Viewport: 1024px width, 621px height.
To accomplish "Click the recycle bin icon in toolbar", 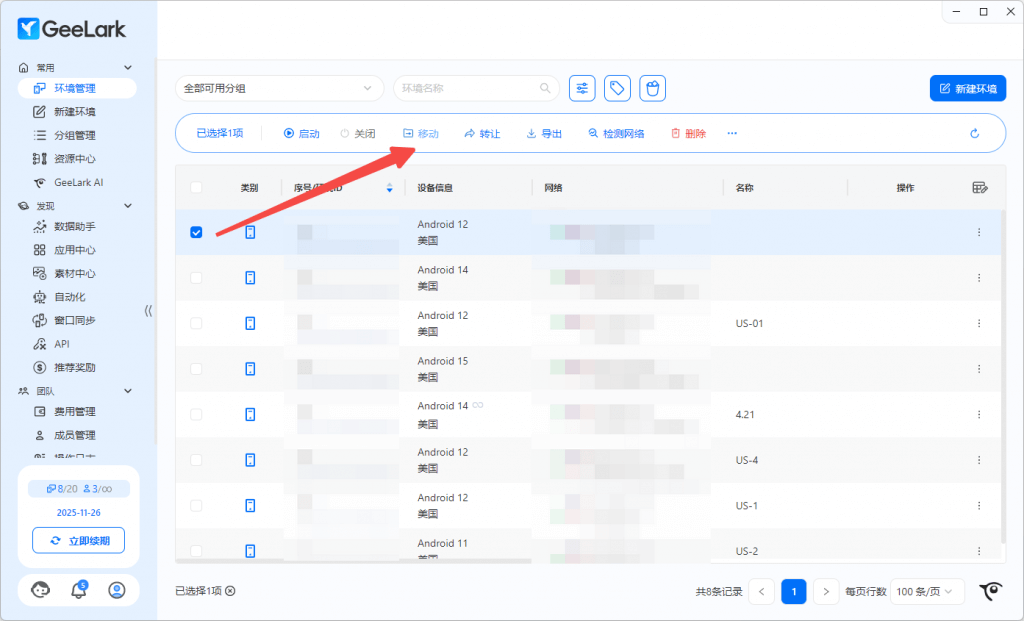I will point(653,88).
